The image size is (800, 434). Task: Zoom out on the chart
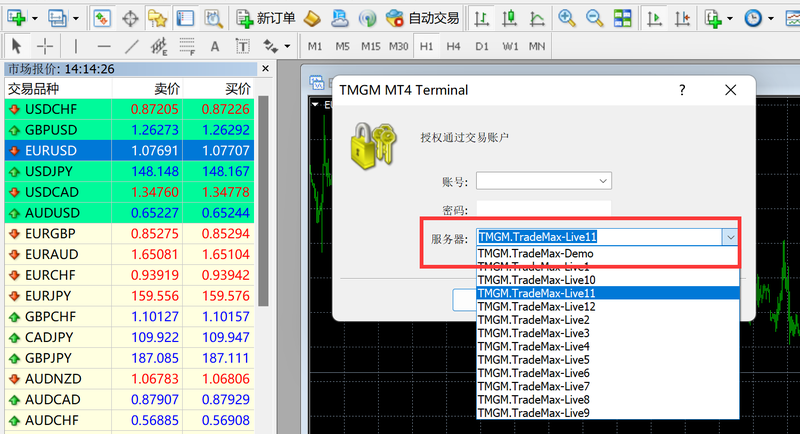coord(594,19)
